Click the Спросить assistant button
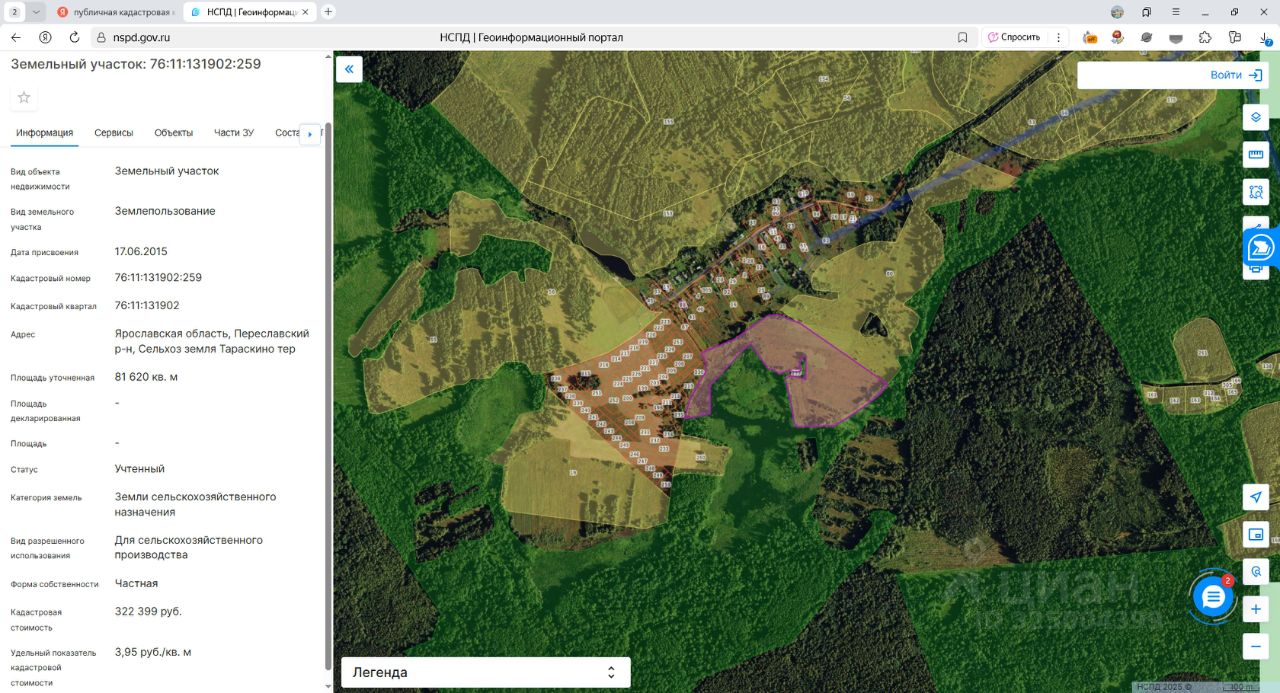The height and width of the screenshot is (693, 1280). point(1014,37)
